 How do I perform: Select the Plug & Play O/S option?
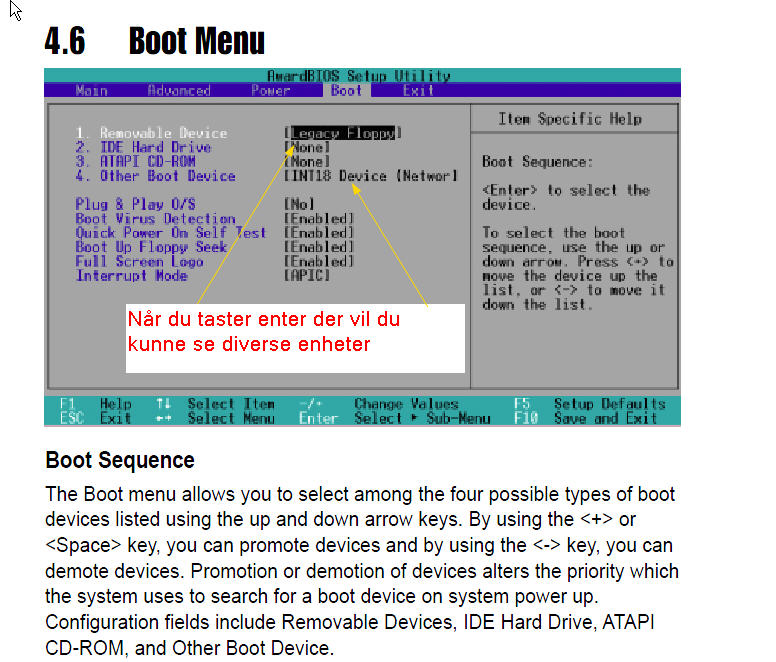point(136,204)
